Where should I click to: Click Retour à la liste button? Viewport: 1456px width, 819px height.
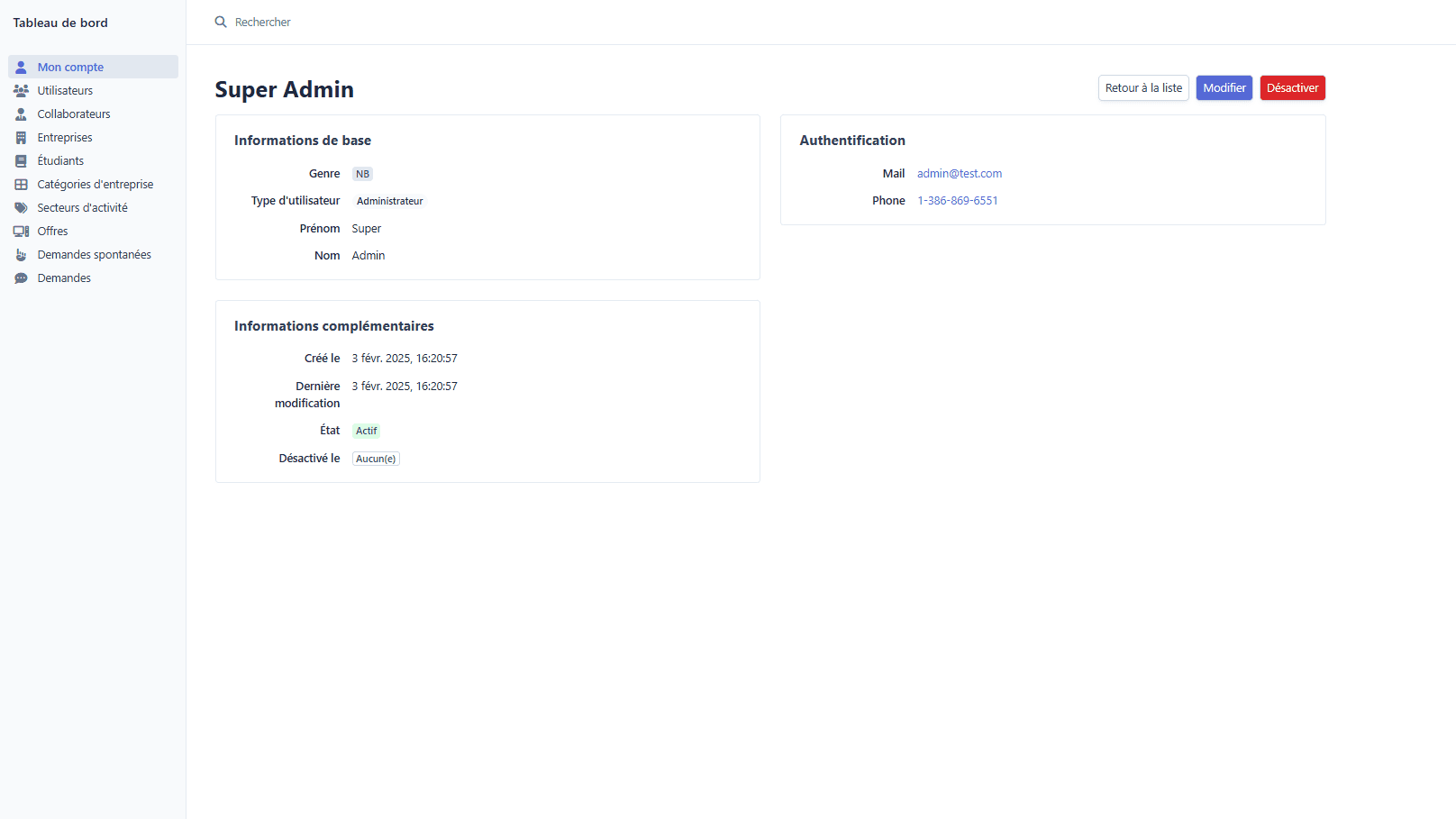click(x=1143, y=87)
